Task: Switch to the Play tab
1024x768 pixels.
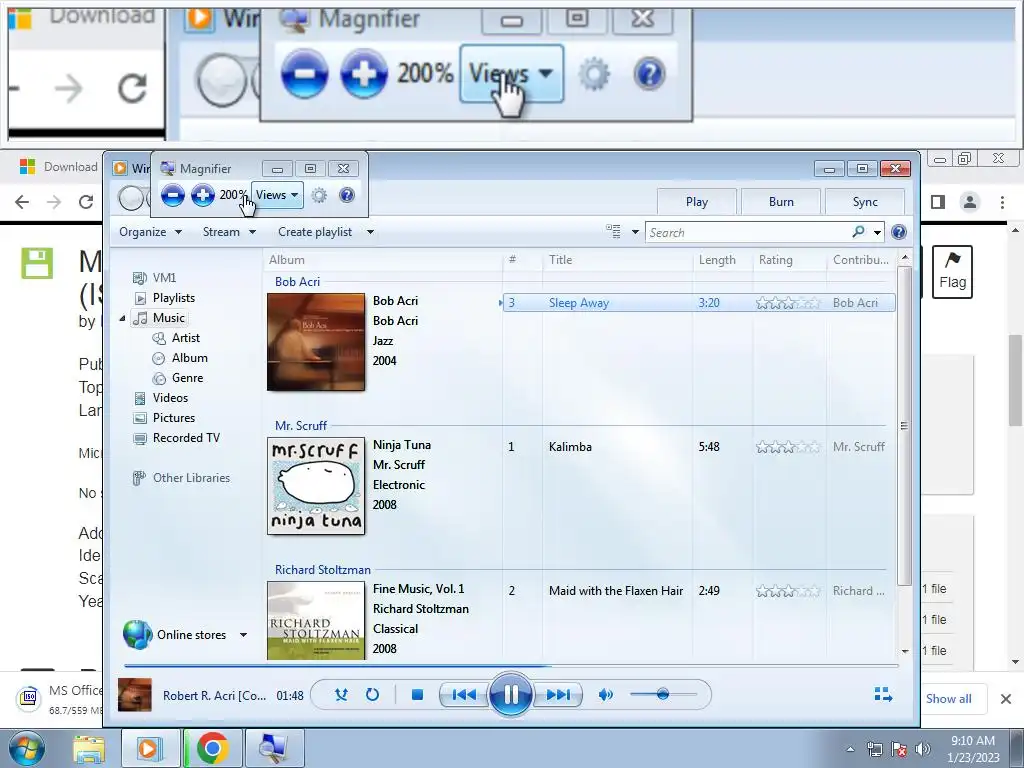Action: [697, 202]
